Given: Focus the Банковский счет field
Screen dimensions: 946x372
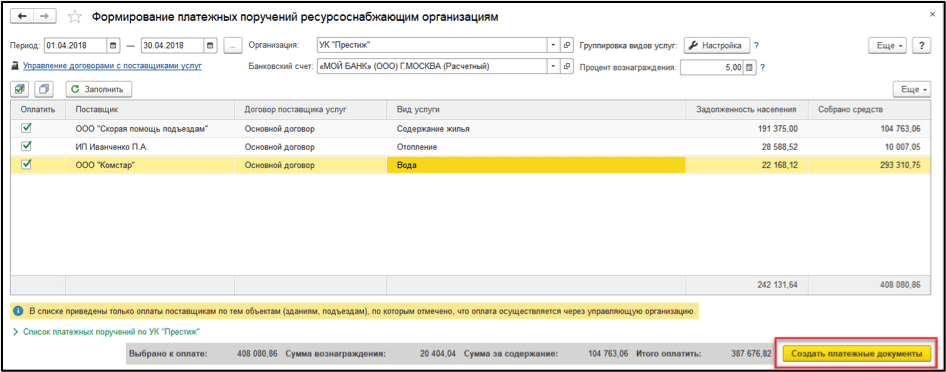Looking at the screenshot, I should 432,66.
